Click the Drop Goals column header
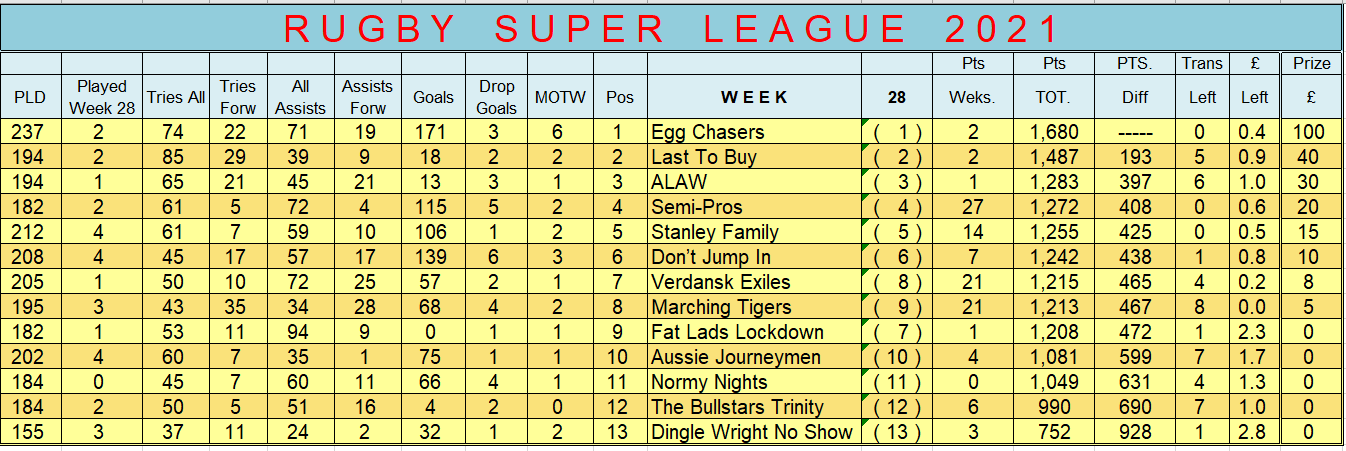This screenshot has height=451, width=1346. [497, 97]
